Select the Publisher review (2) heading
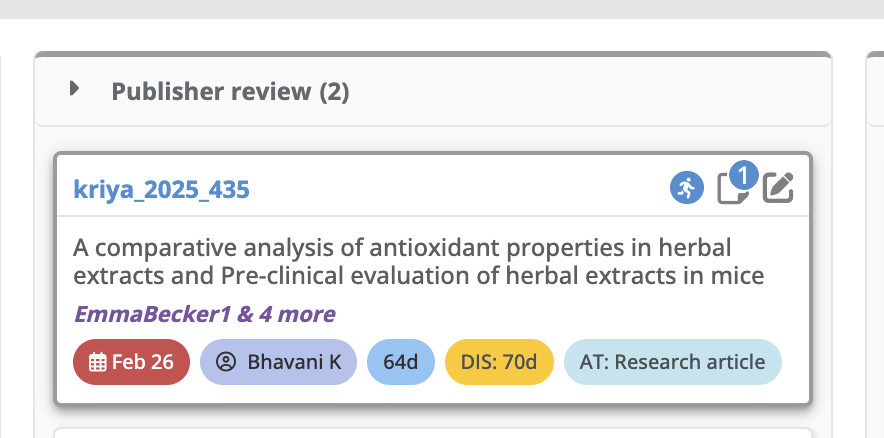 click(230, 91)
